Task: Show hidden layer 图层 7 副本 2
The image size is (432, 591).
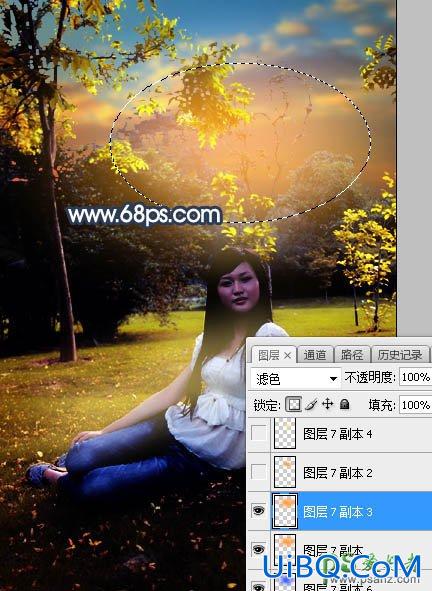Action: point(259,471)
